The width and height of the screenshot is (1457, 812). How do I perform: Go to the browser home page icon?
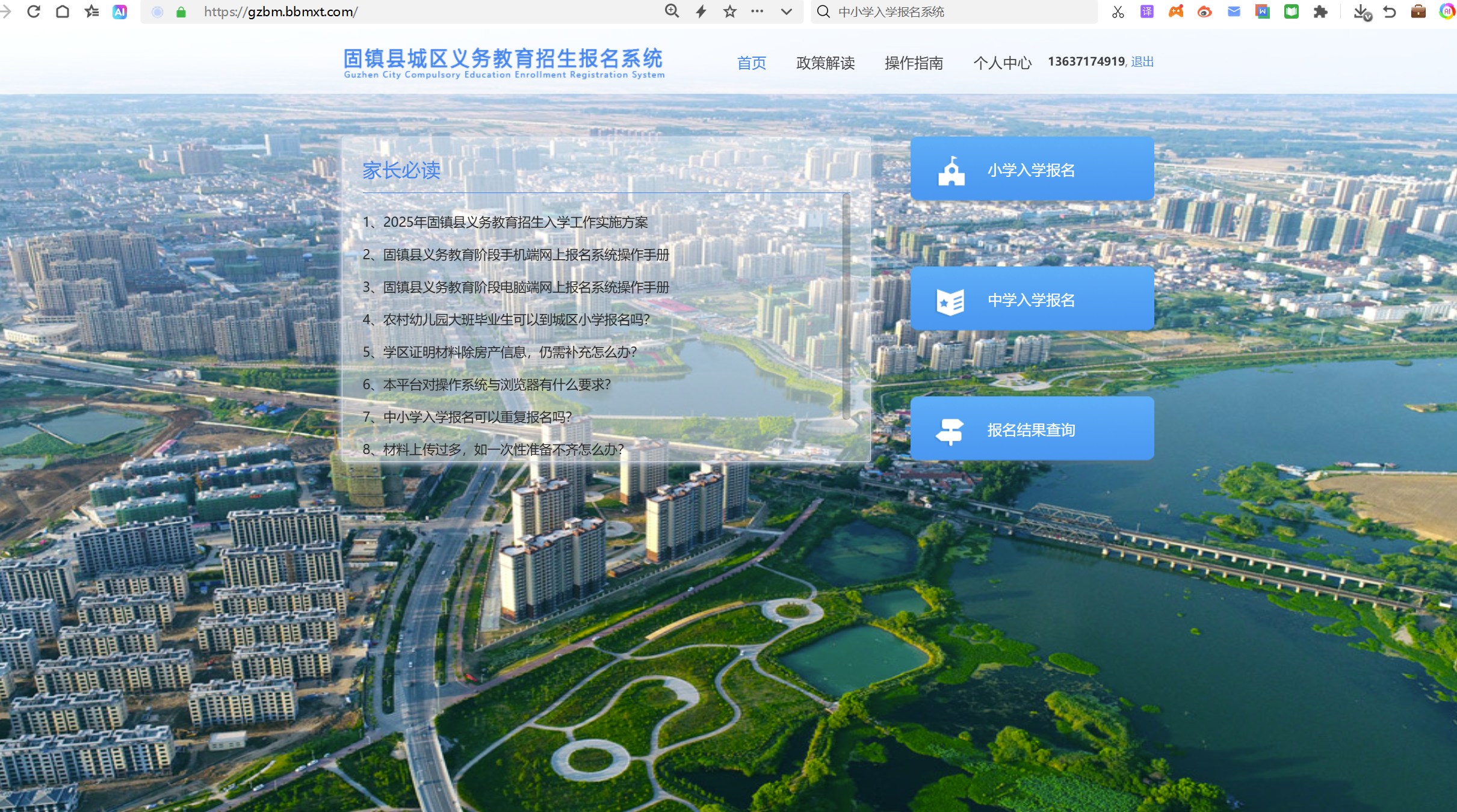[63, 11]
